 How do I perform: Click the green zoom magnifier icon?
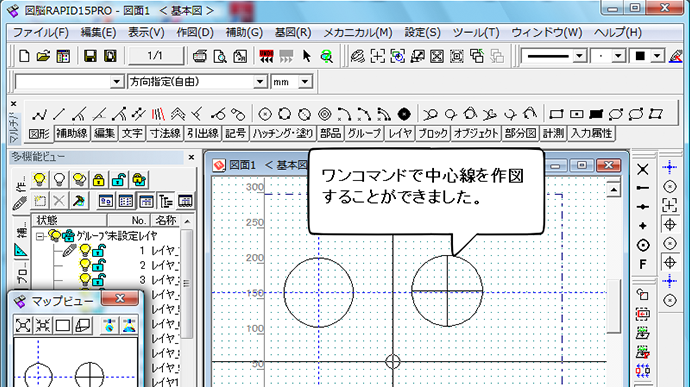pos(327,56)
